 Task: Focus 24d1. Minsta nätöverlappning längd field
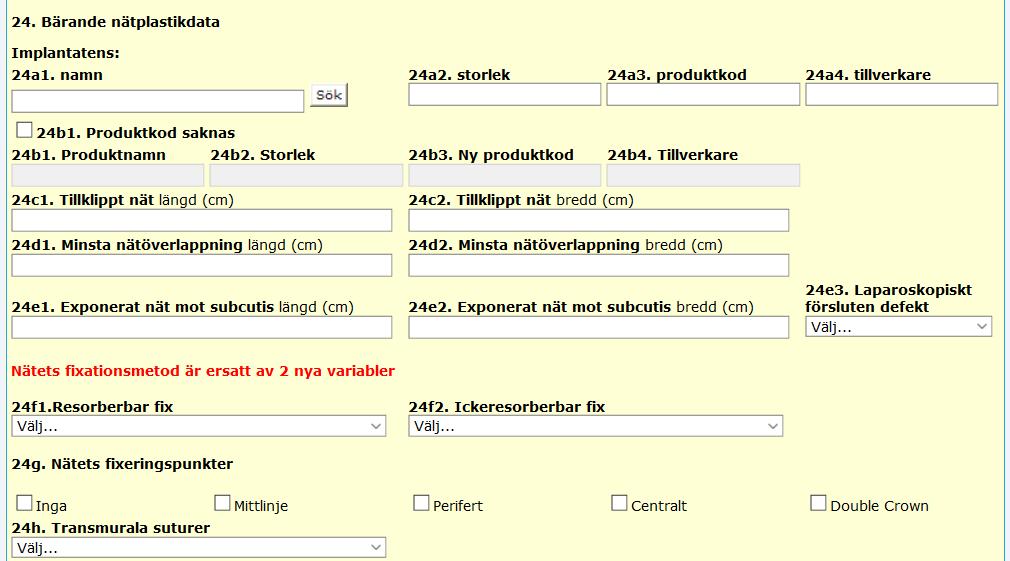click(202, 265)
